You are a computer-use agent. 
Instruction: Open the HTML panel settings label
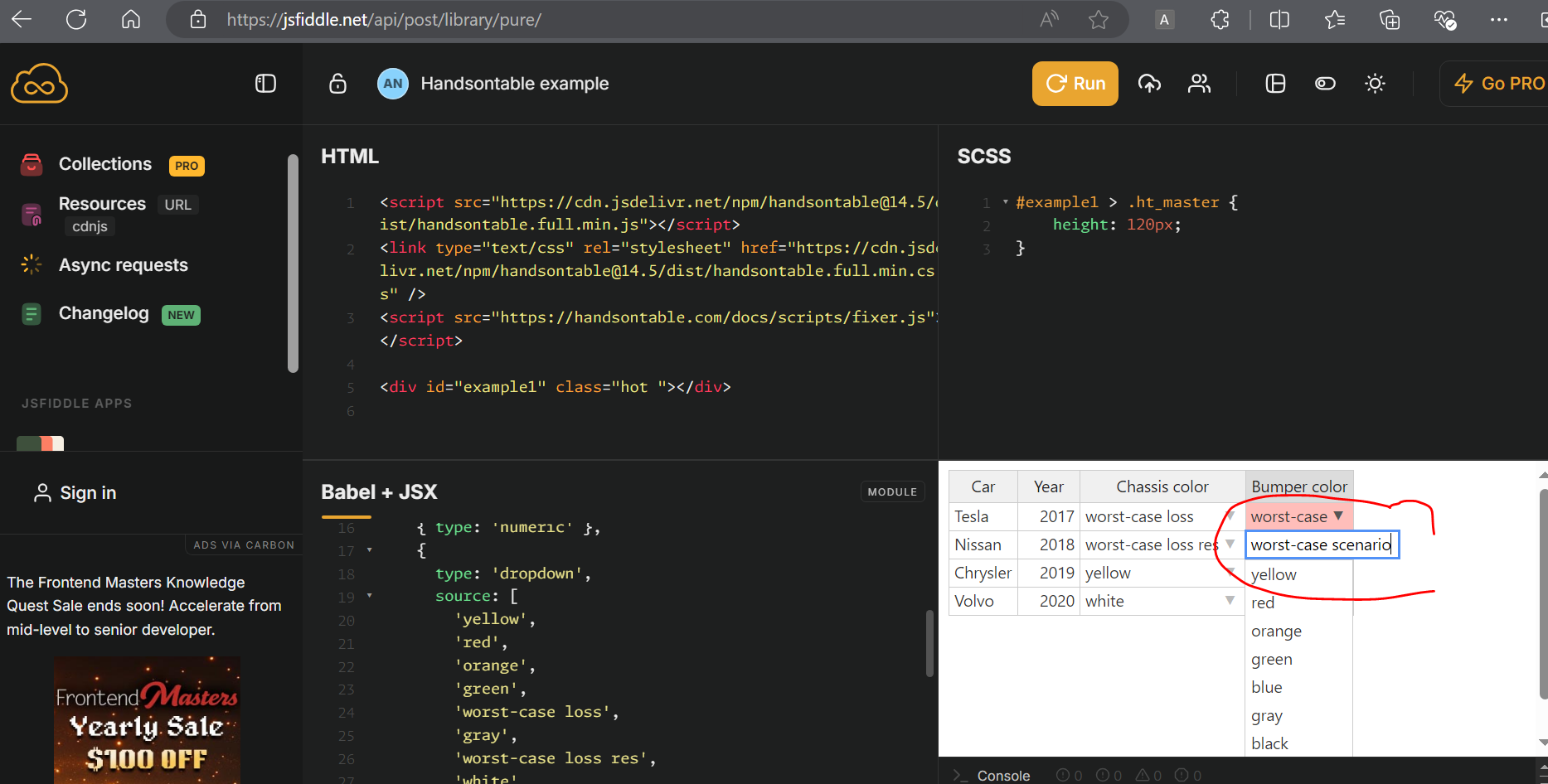click(350, 157)
